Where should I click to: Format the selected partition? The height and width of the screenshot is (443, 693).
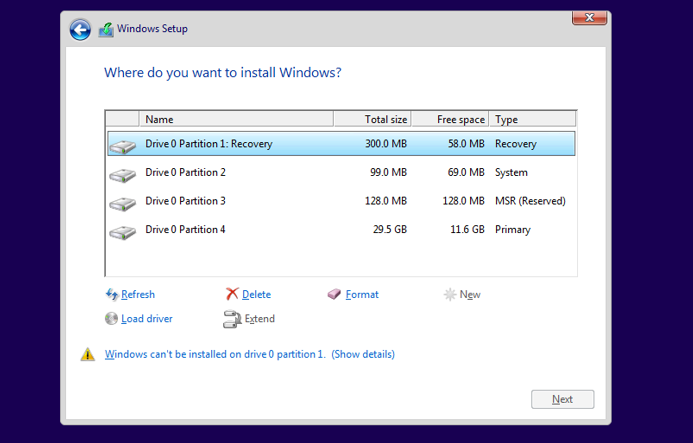pos(362,294)
